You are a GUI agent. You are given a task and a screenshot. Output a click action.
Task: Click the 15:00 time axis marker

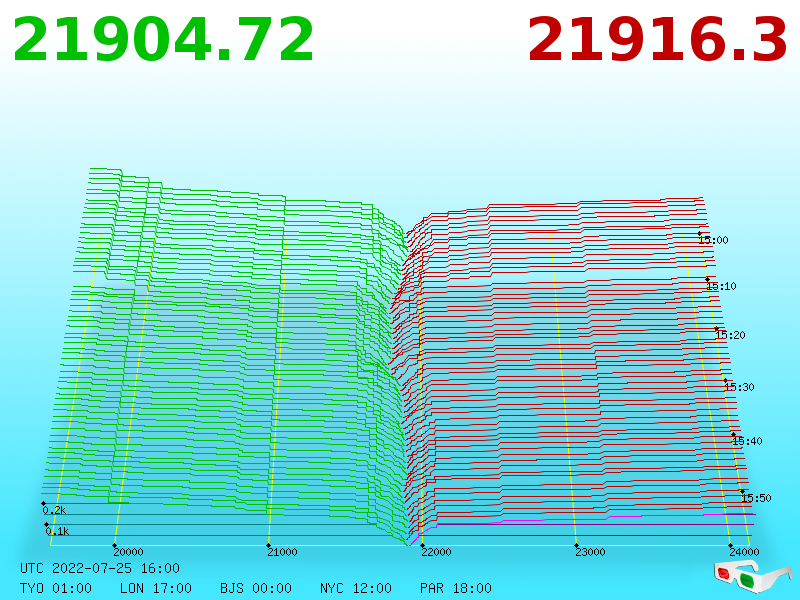(x=713, y=240)
